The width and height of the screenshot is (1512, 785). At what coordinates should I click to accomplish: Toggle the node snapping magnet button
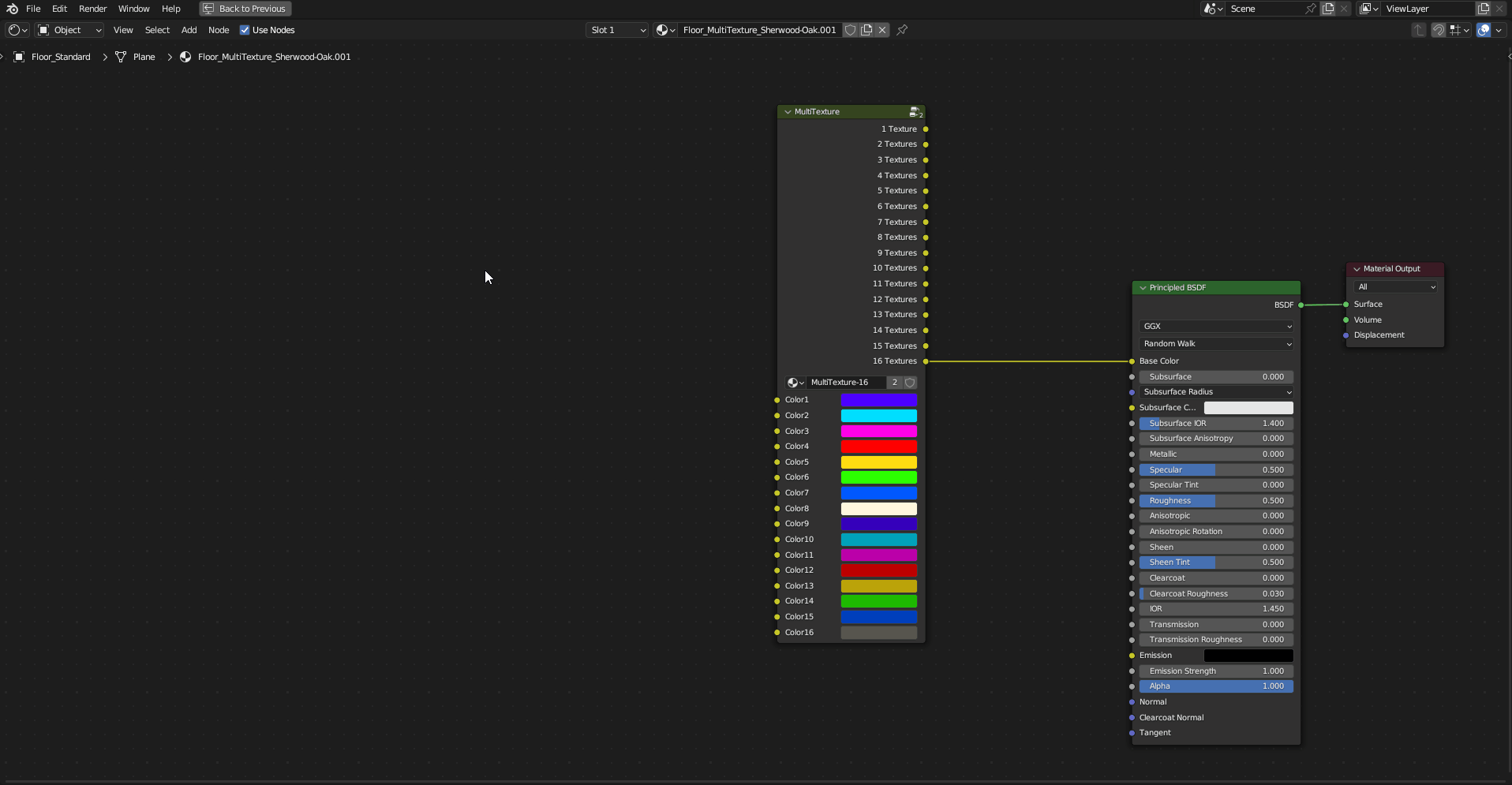click(x=1439, y=30)
